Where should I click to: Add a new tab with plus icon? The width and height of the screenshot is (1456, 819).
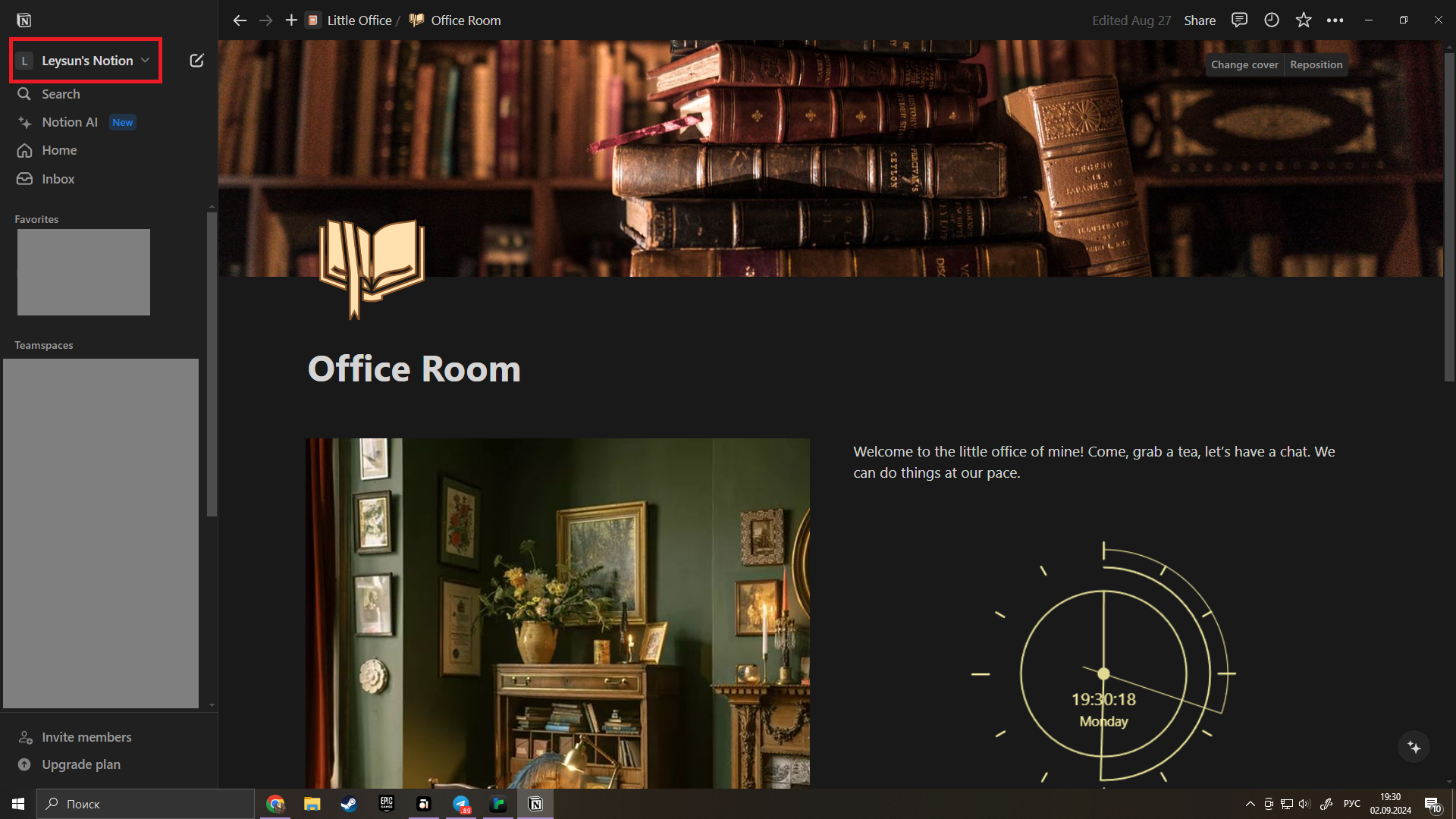(291, 20)
